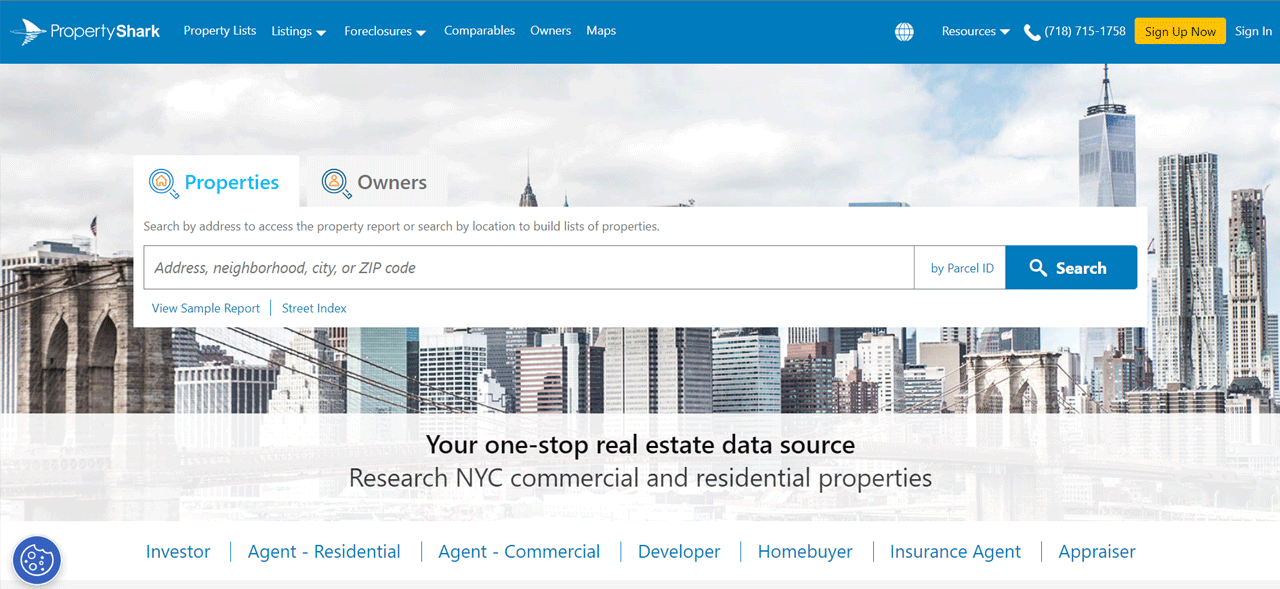Click the phone receiver icon
This screenshot has height=589, width=1280.
pyautogui.click(x=1031, y=31)
